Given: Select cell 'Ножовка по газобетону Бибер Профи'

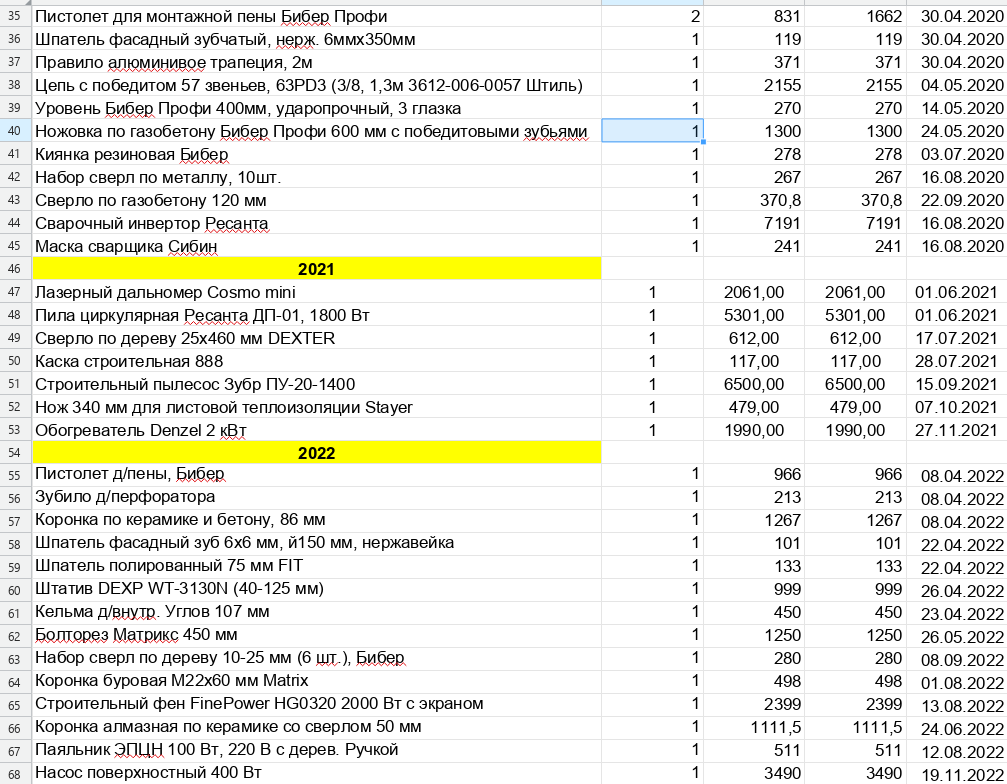Looking at the screenshot, I should click(317, 131).
